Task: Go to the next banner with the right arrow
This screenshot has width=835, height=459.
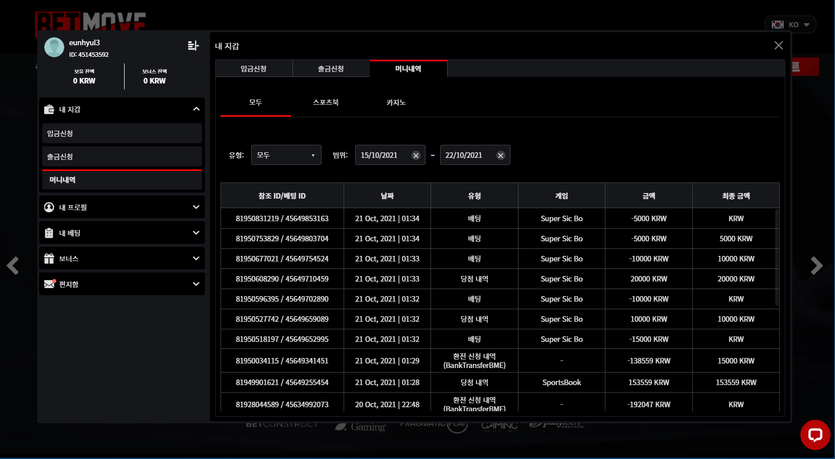Action: point(816,265)
